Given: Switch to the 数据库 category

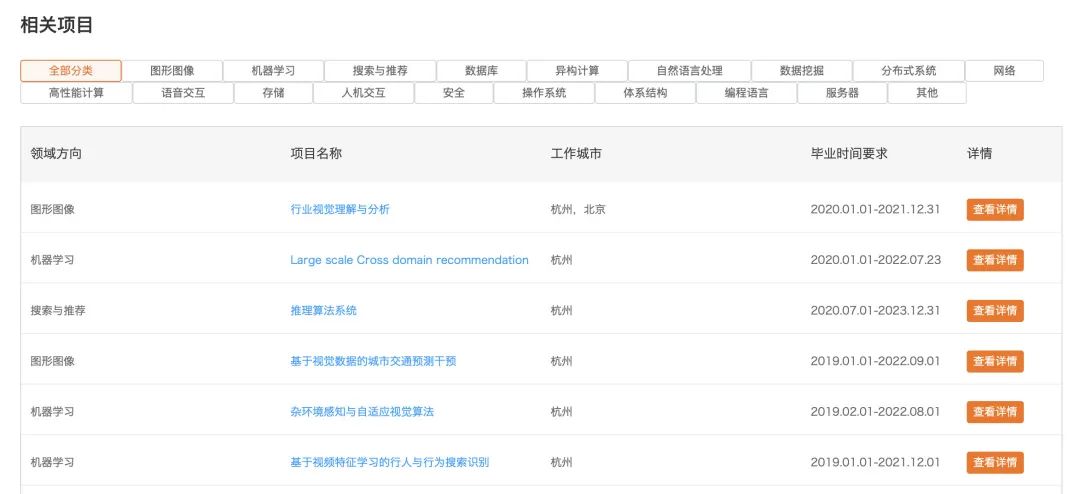Looking at the screenshot, I should point(481,71).
